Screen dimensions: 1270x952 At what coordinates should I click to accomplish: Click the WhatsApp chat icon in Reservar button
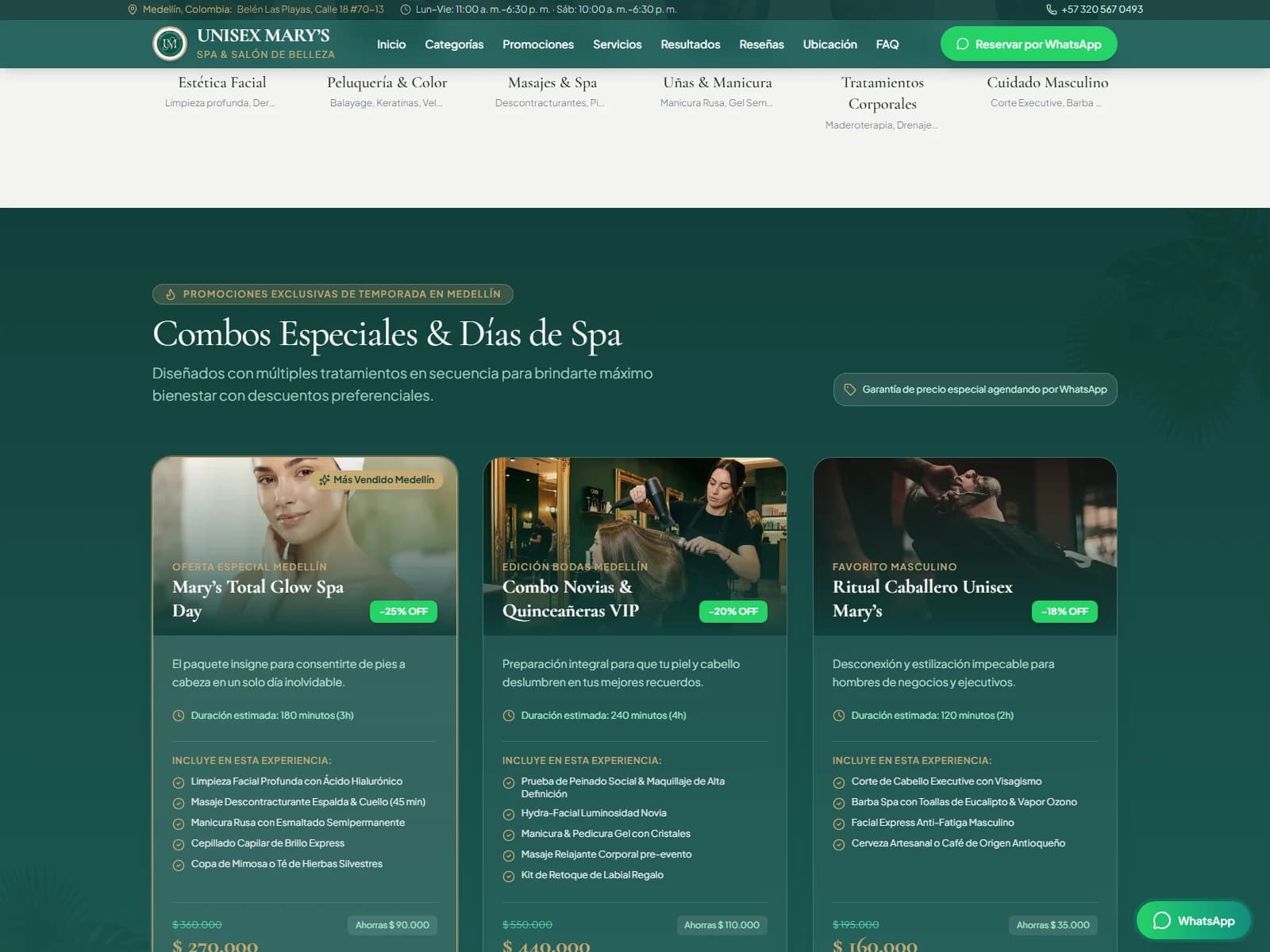962,44
